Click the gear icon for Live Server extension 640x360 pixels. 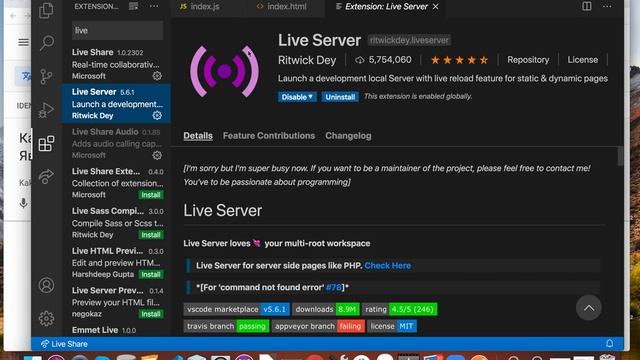(157, 116)
